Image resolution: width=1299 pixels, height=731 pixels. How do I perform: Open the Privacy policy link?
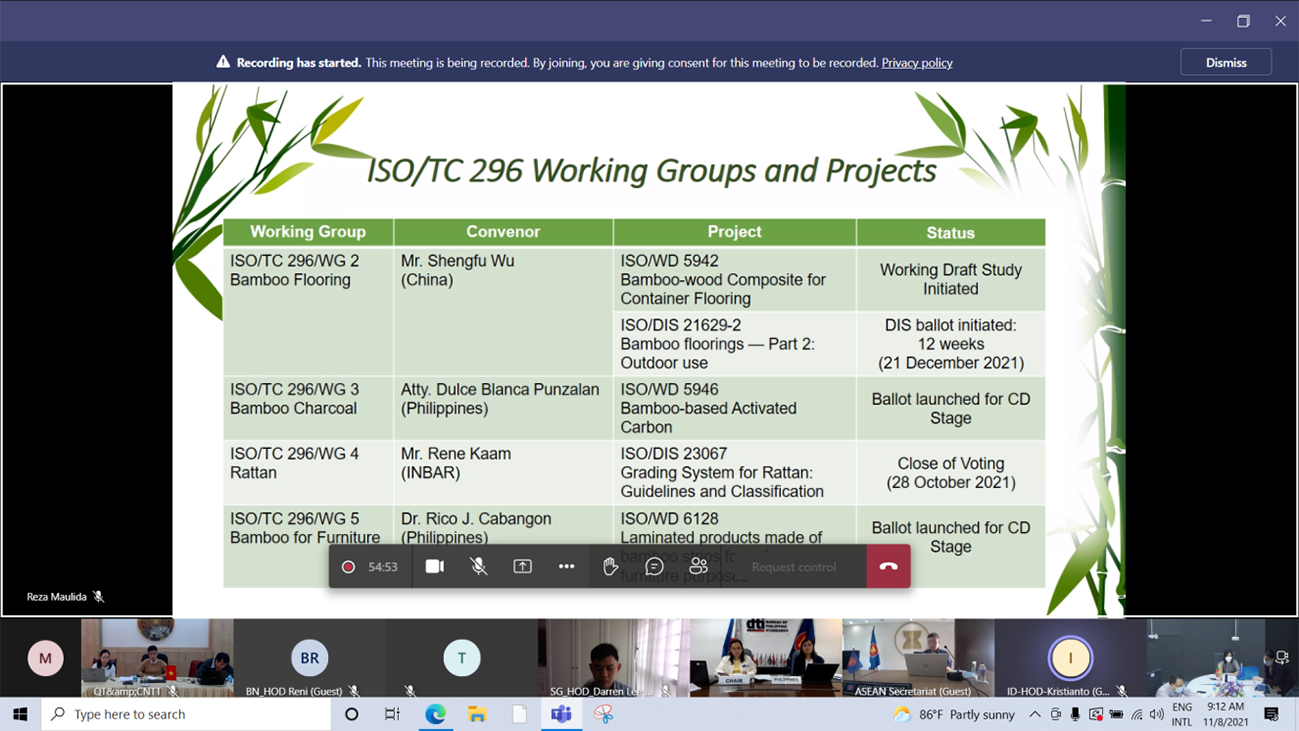click(x=917, y=62)
